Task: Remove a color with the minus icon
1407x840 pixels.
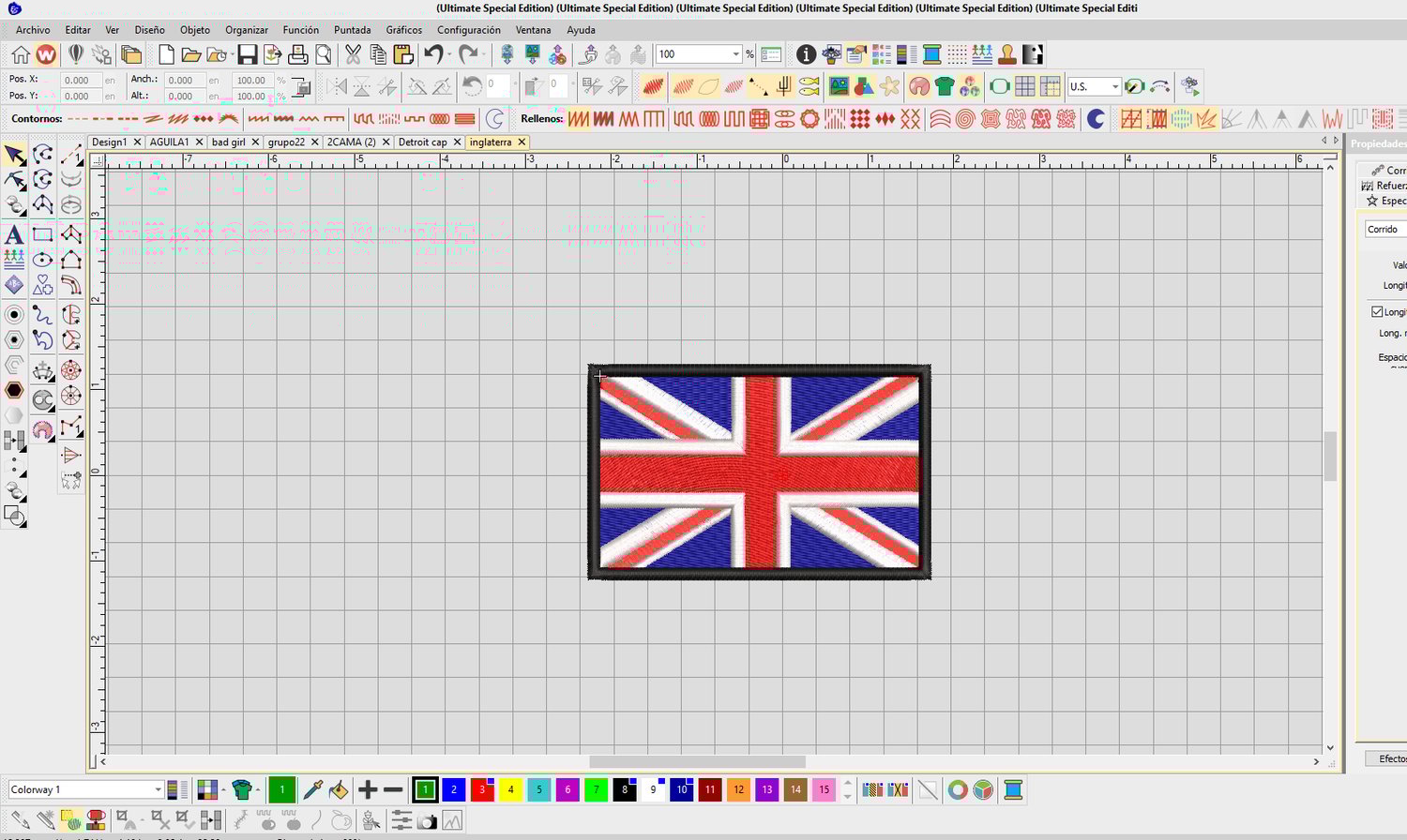Action: click(393, 790)
